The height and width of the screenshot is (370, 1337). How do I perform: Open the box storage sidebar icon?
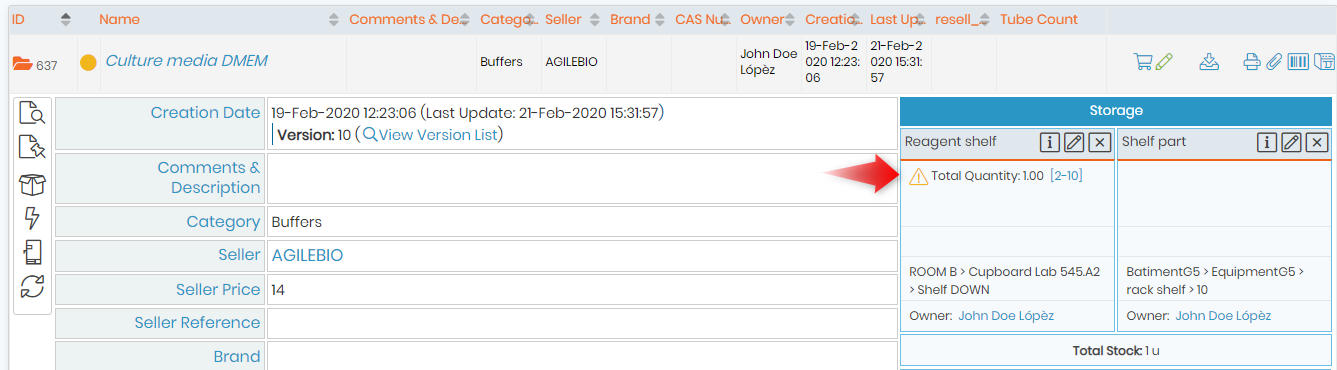(32, 184)
